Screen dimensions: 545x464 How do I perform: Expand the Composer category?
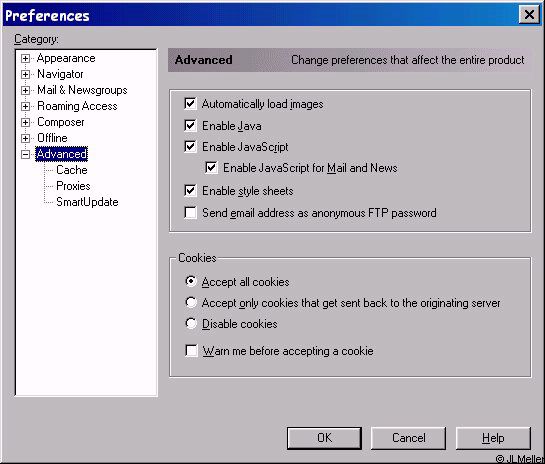[25, 122]
